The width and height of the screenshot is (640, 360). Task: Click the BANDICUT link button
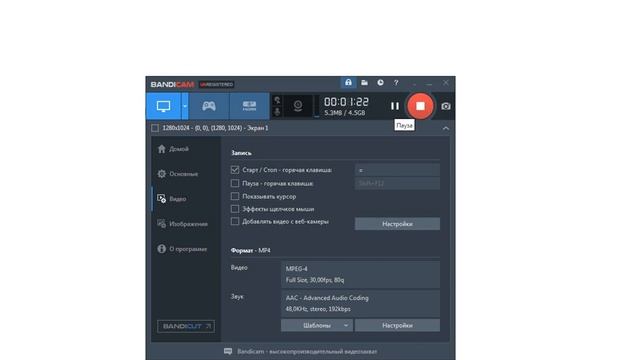[186, 326]
